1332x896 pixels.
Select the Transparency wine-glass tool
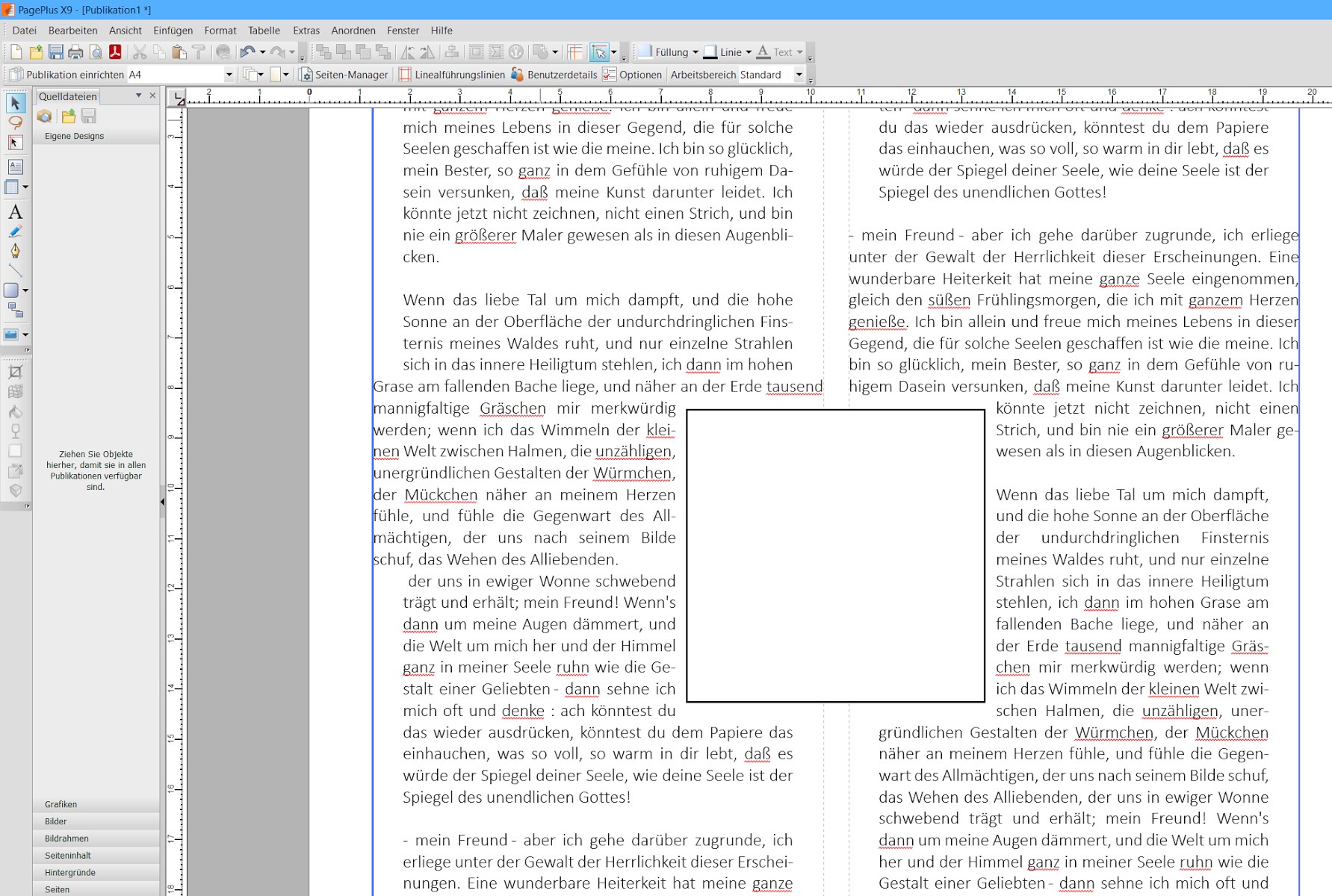pos(15,431)
